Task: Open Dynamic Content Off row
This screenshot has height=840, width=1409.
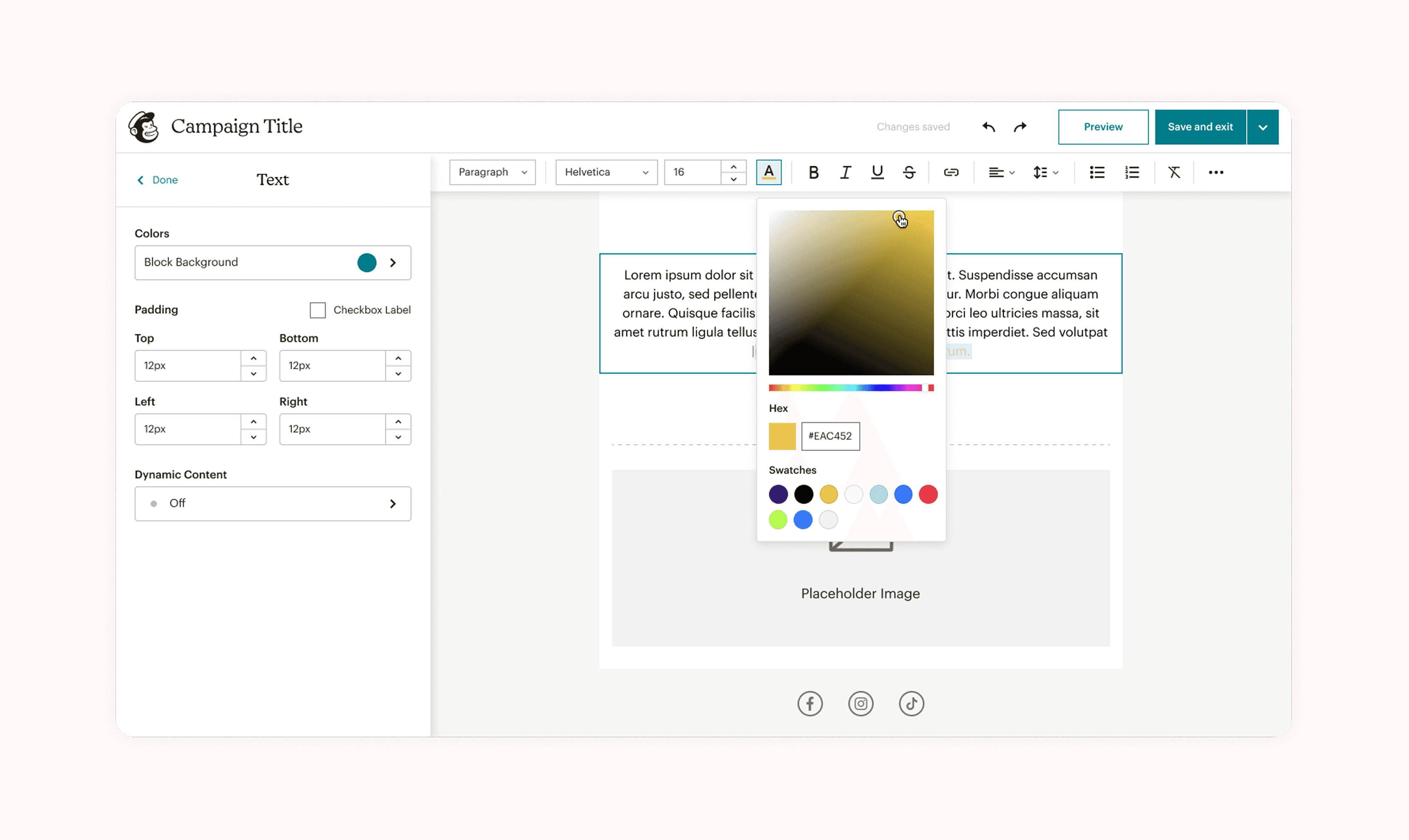Action: pos(272,504)
